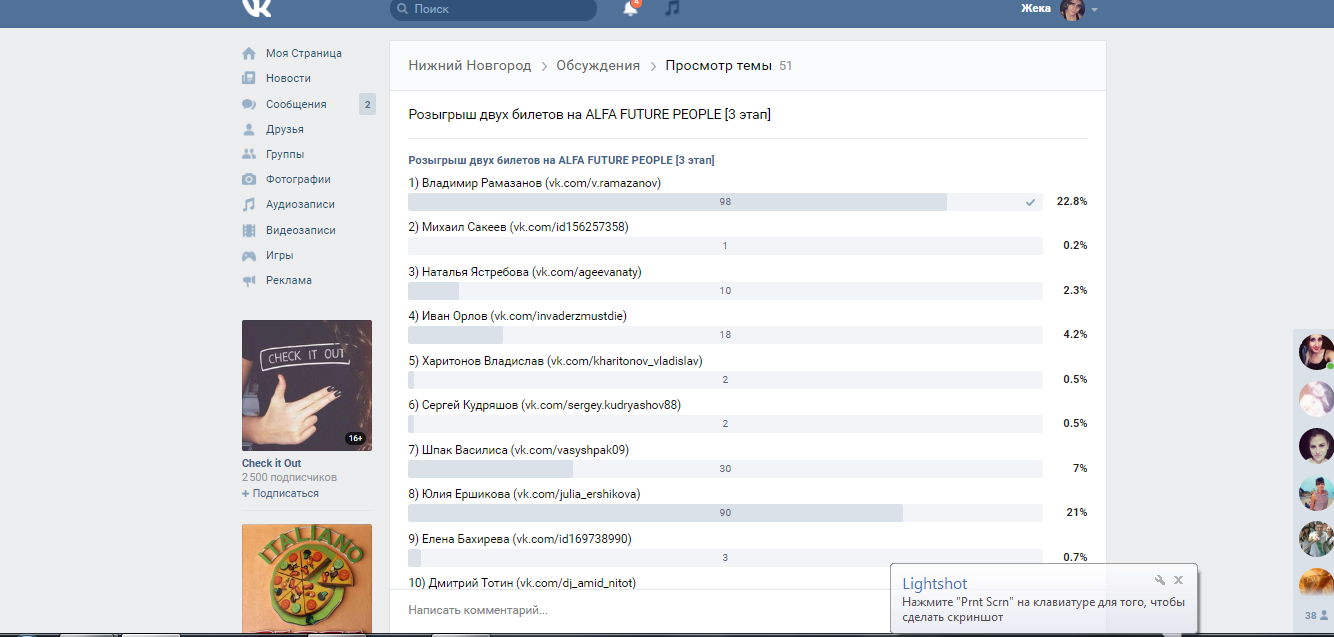Click the Audio music note sidebar icon
1334x637 pixels.
click(x=249, y=204)
